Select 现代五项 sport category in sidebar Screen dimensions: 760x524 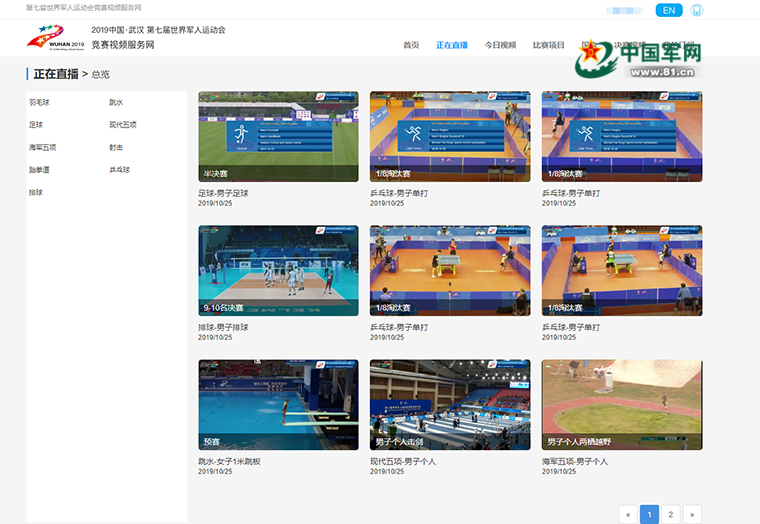point(122,125)
